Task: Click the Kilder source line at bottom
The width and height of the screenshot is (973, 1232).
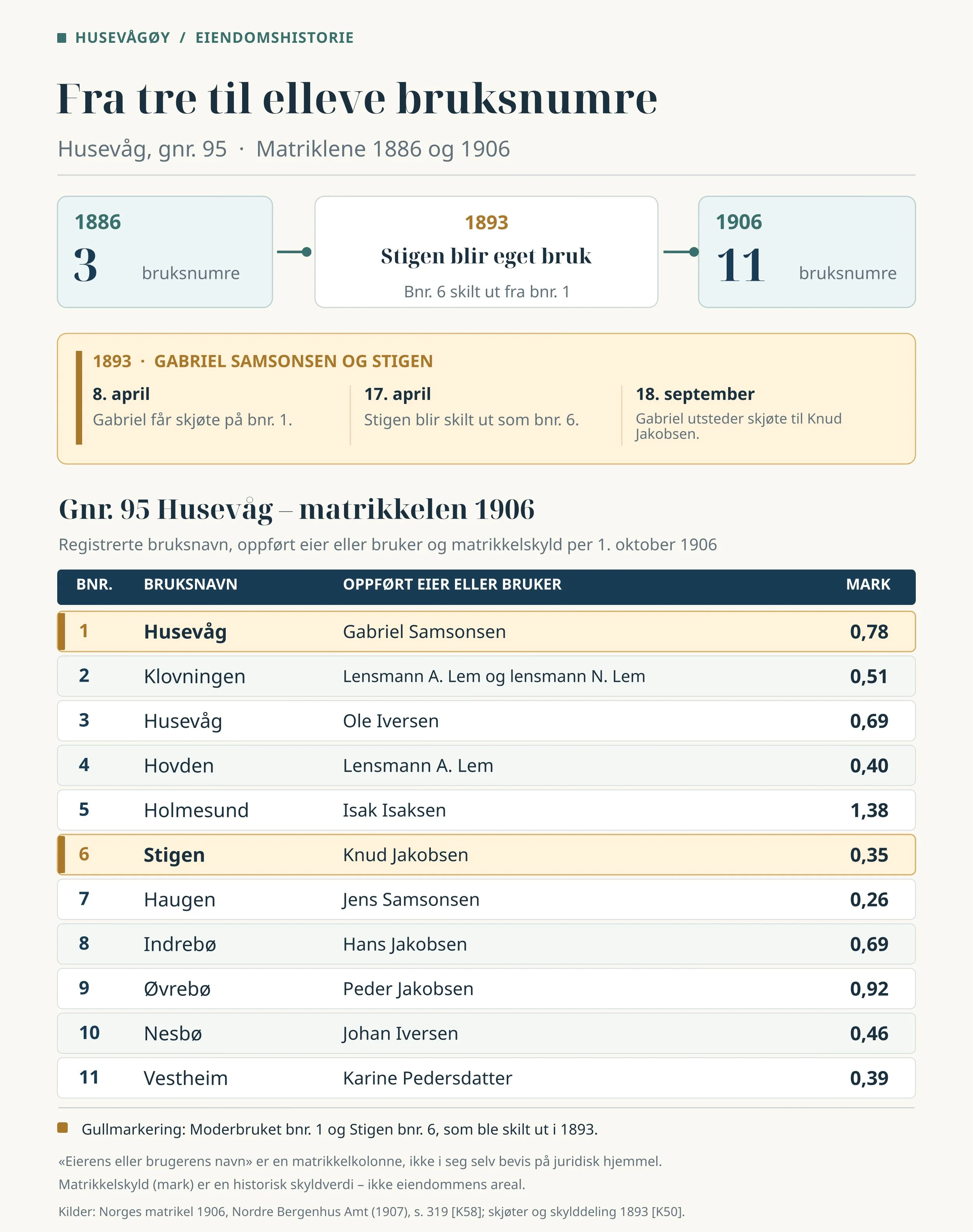Action: click(371, 1211)
